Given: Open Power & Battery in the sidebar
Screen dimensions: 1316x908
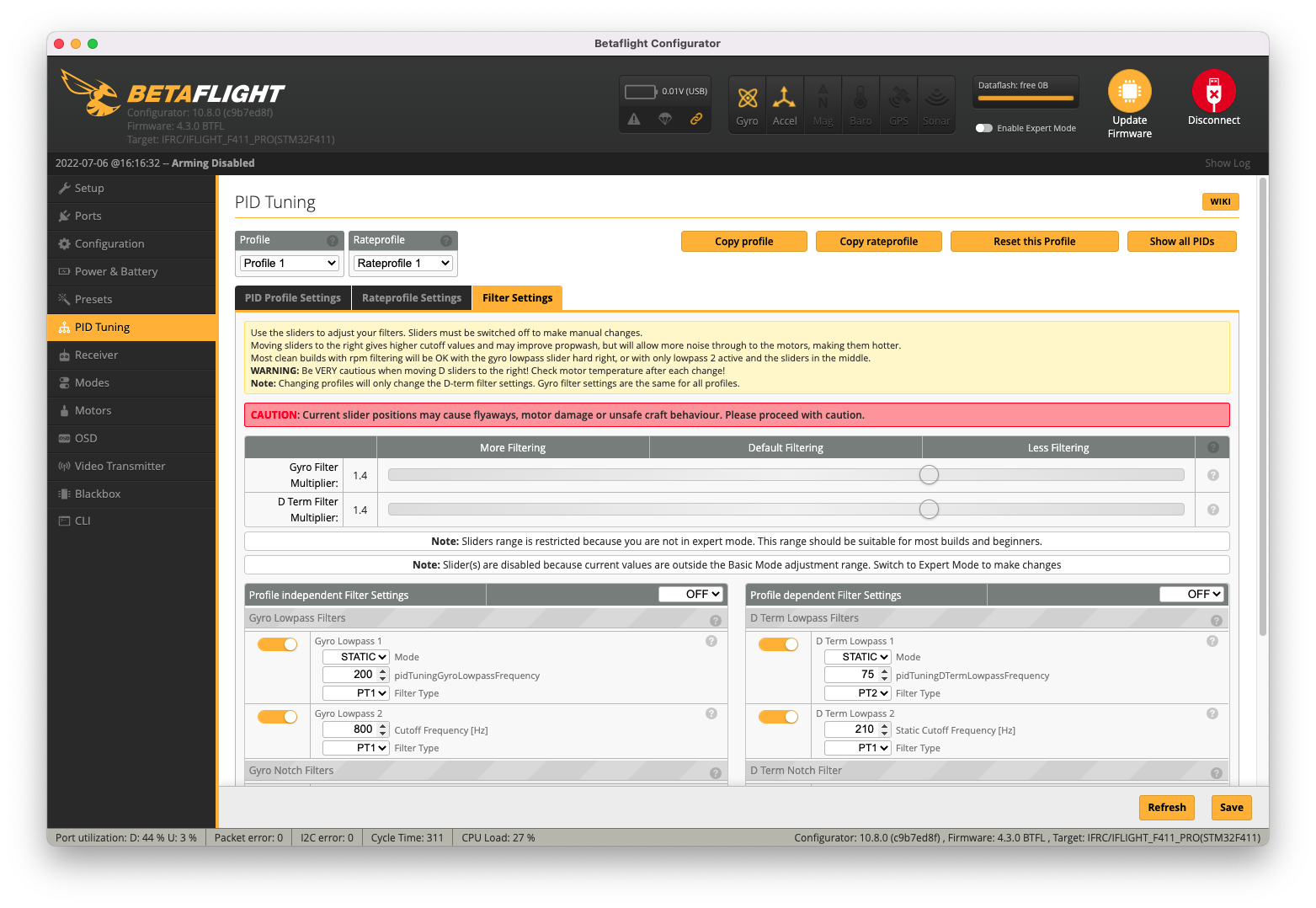Looking at the screenshot, I should pyautogui.click(x=131, y=272).
